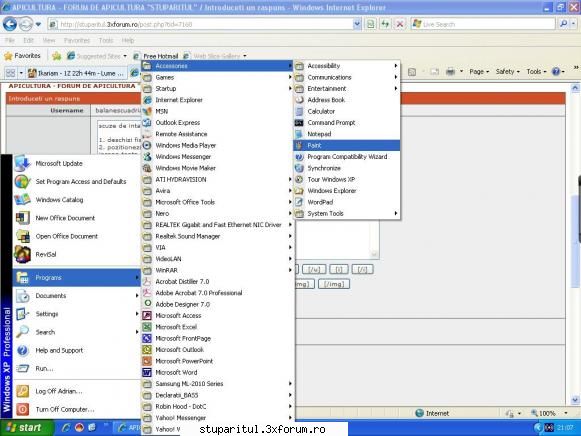The height and width of the screenshot is (436, 581).
Task: Open Notepad in Accessories submenu
Action: click(346, 134)
